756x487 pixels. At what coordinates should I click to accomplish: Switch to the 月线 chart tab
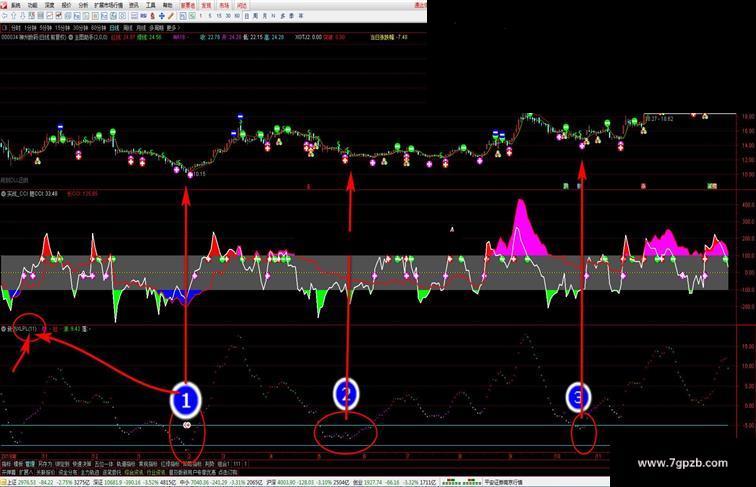(x=141, y=28)
